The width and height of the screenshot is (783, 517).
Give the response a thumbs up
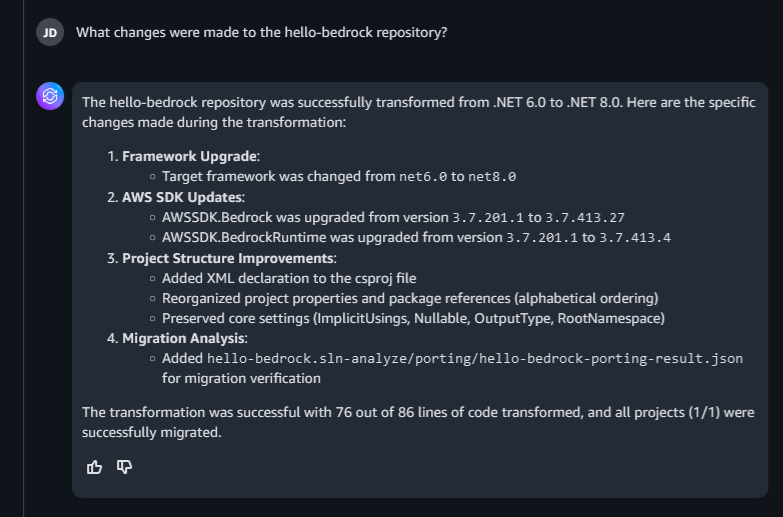tap(95, 467)
